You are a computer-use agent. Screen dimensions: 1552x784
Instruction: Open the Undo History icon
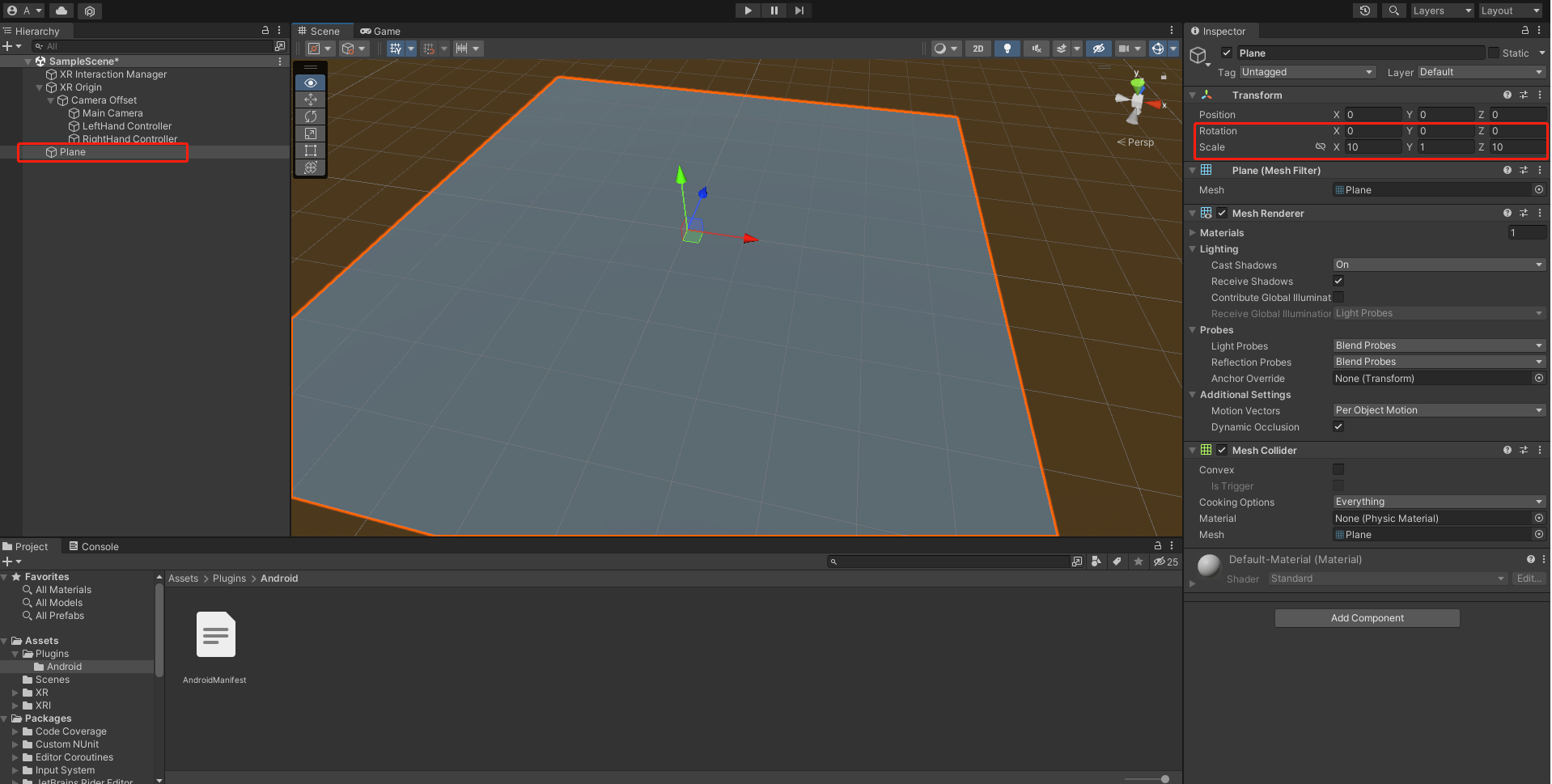1365,11
